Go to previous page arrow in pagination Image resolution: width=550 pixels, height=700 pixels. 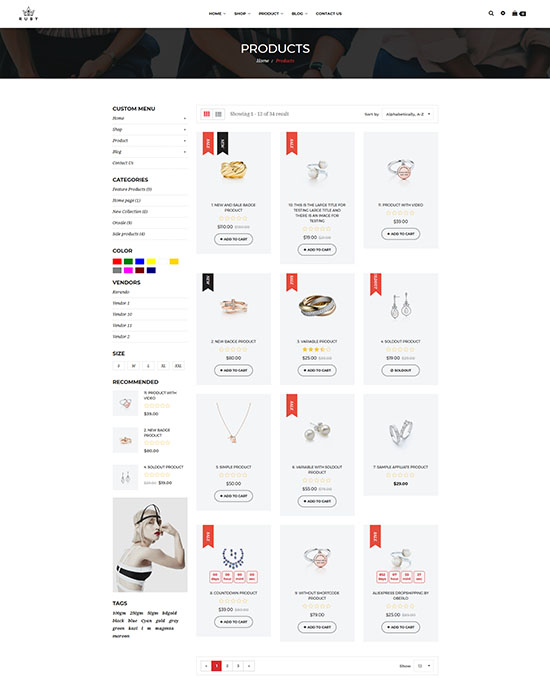206,666
